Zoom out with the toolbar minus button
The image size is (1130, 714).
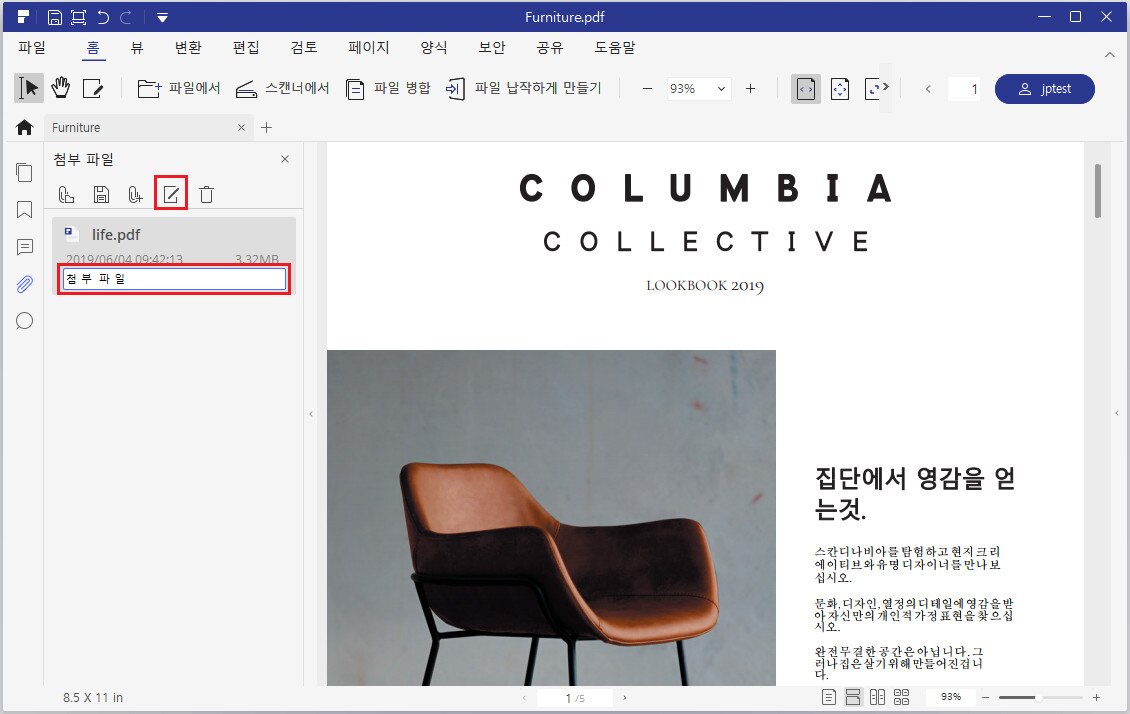click(647, 89)
